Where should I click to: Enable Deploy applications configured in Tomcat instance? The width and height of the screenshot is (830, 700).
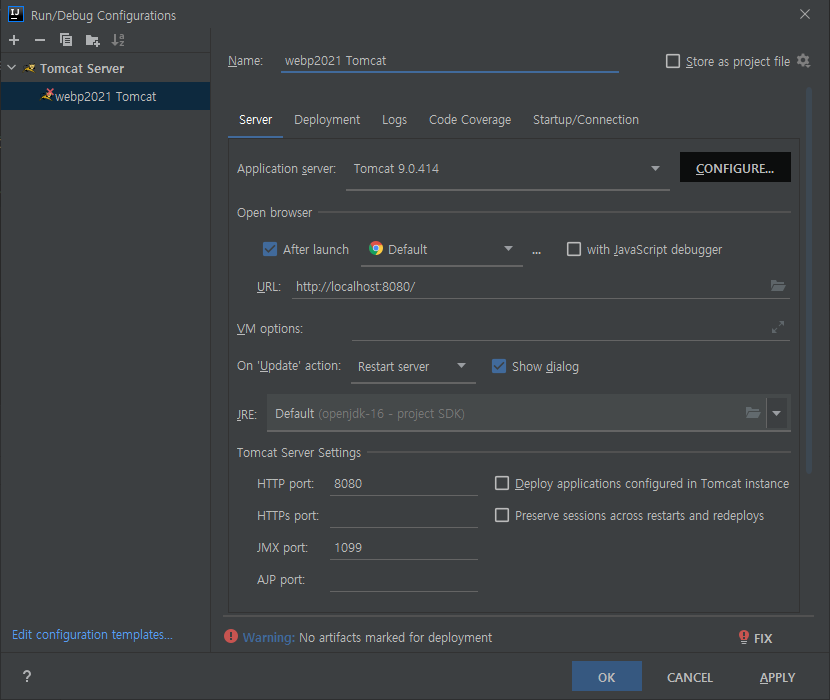click(502, 483)
